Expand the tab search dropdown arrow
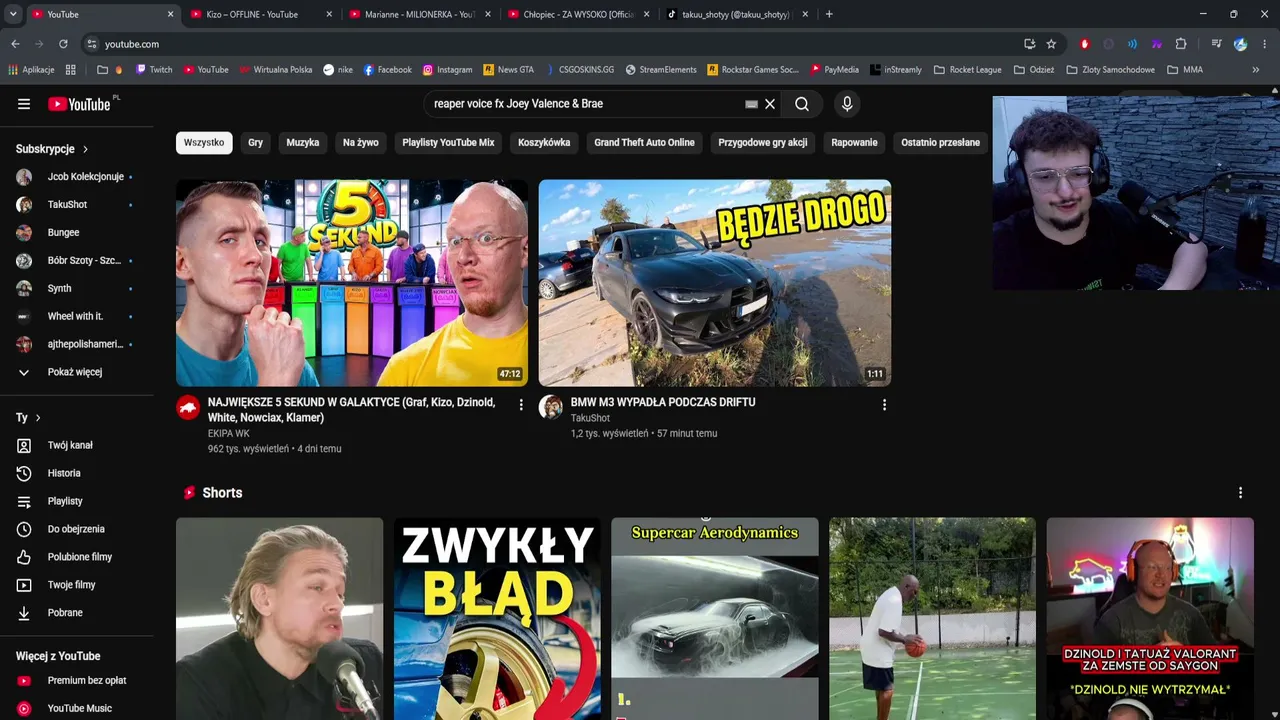 (x=13, y=14)
